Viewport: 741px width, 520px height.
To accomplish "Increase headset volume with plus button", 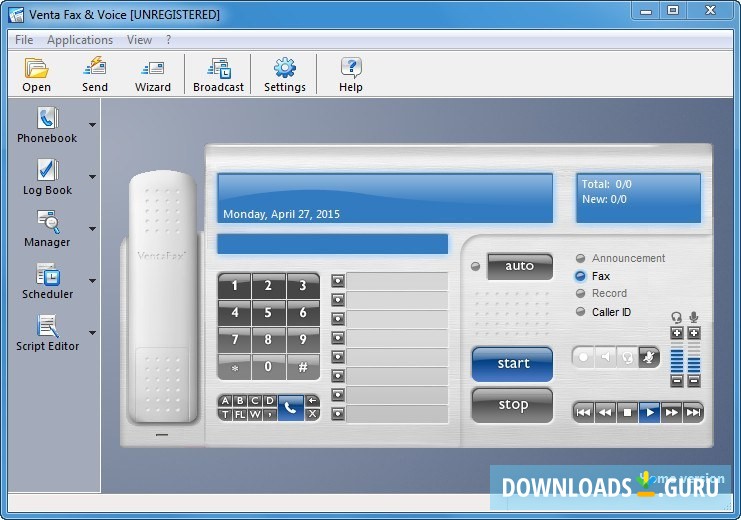I will click(x=677, y=333).
